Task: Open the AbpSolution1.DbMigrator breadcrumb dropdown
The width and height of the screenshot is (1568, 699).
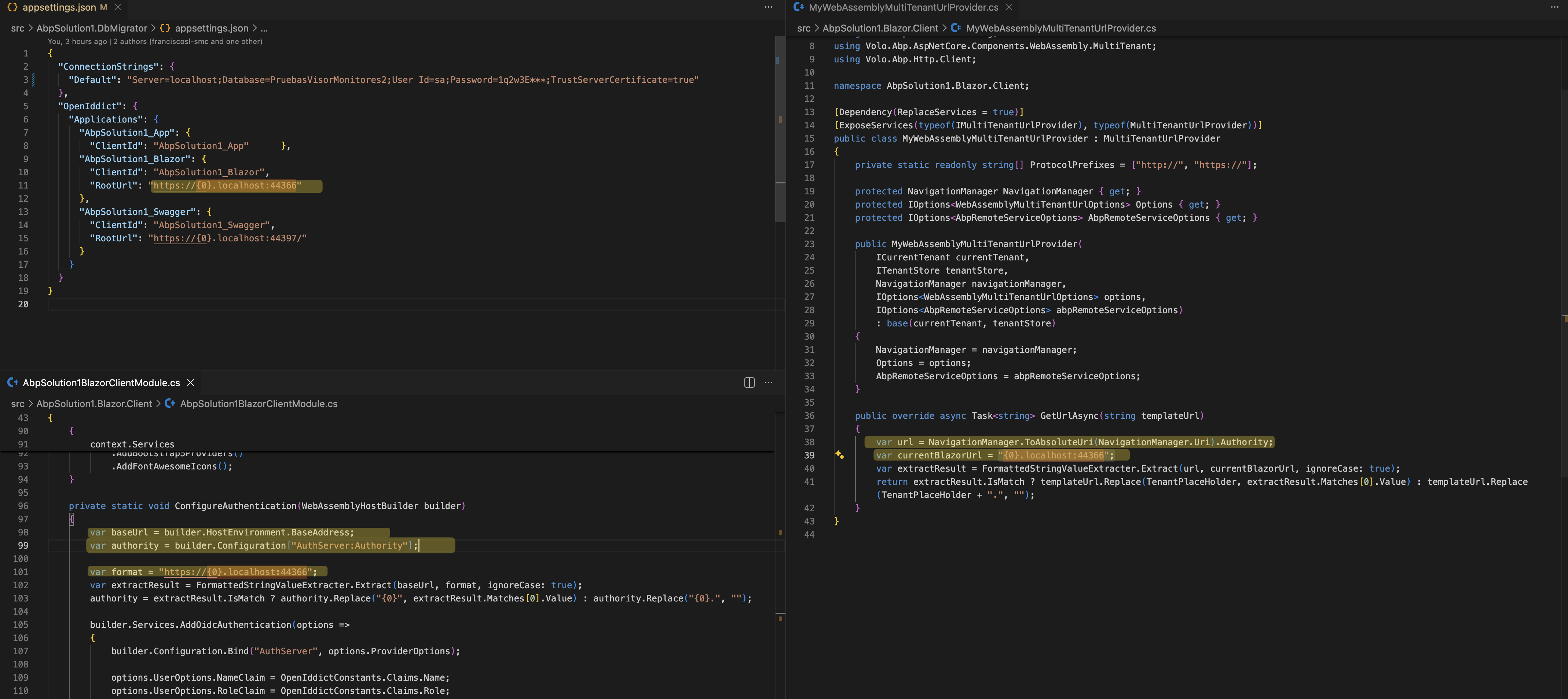Action: pyautogui.click(x=92, y=28)
